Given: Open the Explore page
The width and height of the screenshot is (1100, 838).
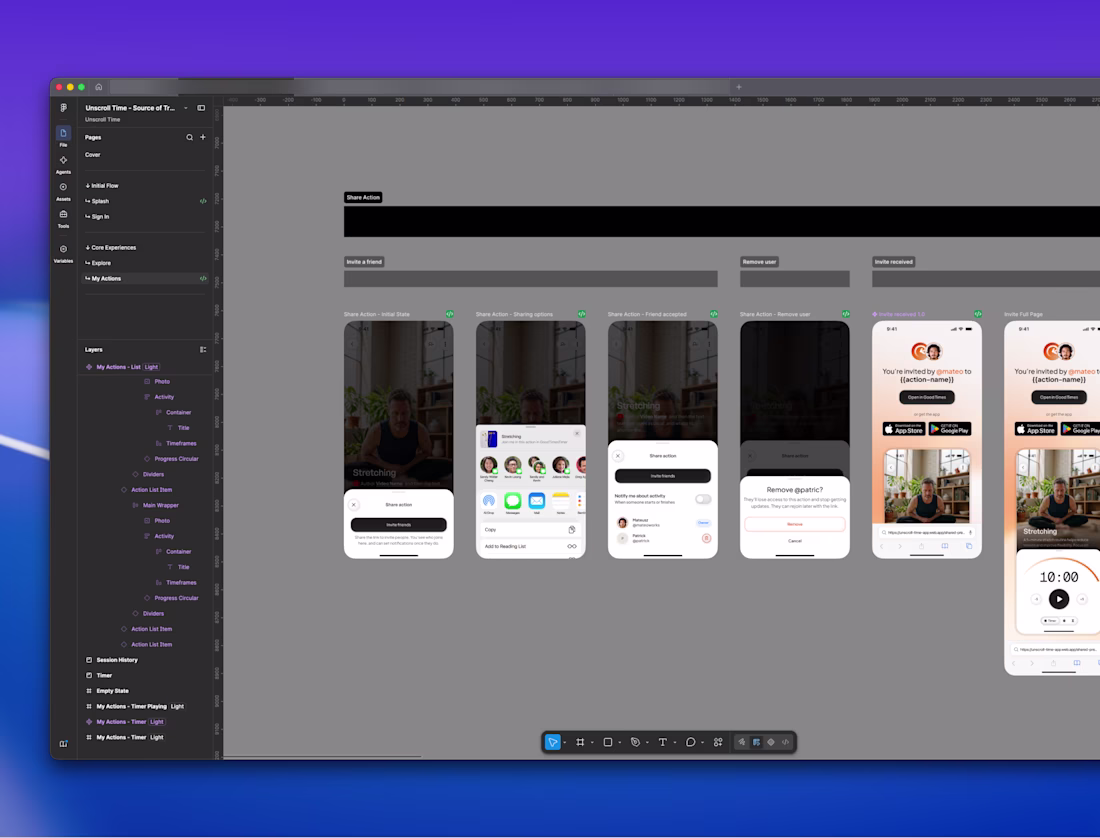Looking at the screenshot, I should click(98, 263).
